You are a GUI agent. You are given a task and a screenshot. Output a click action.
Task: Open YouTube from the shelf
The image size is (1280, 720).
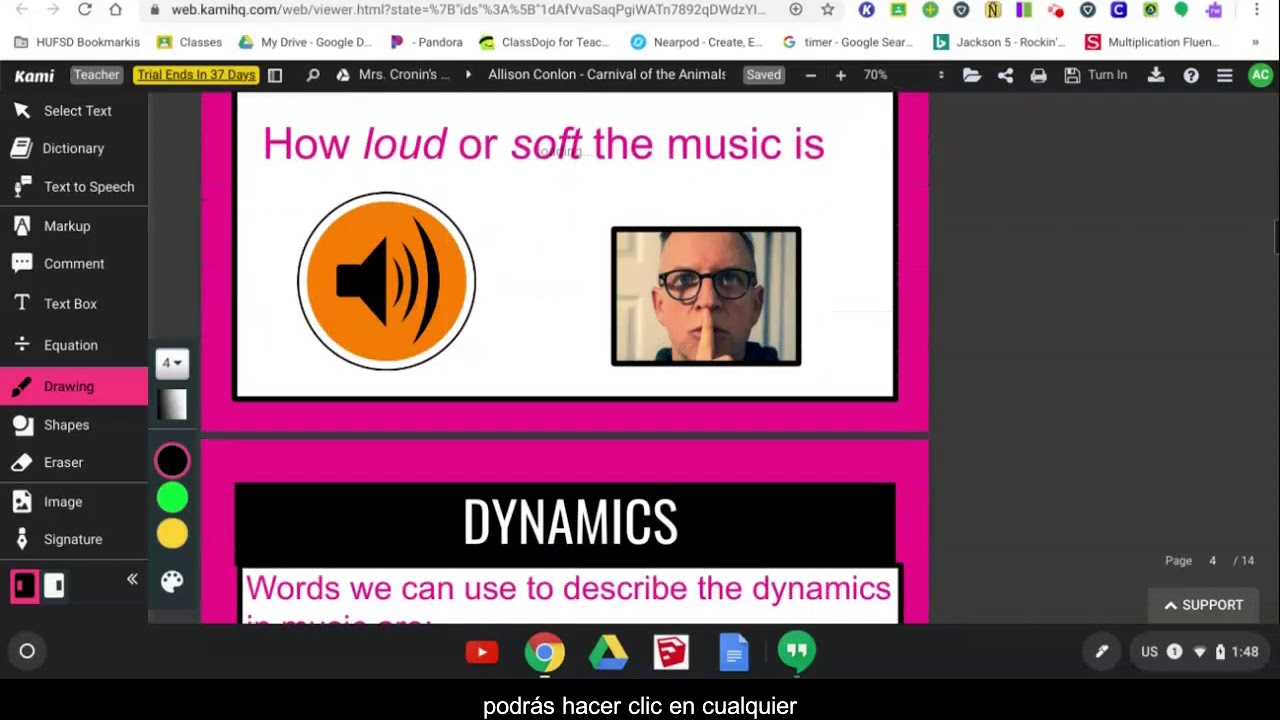(x=482, y=653)
